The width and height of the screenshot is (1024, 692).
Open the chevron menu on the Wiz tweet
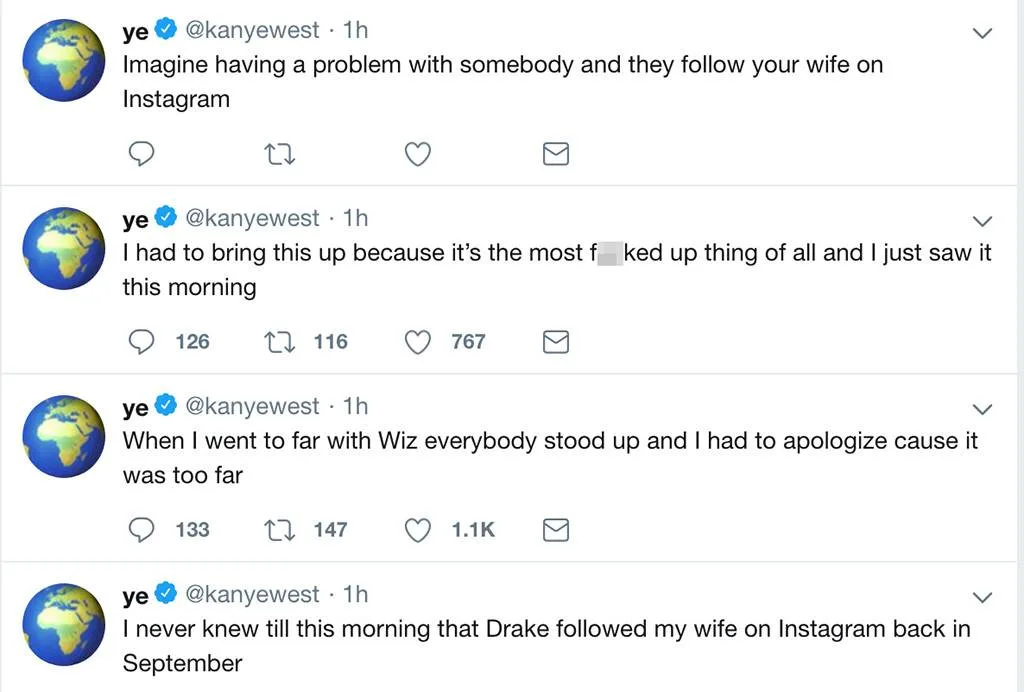[982, 409]
